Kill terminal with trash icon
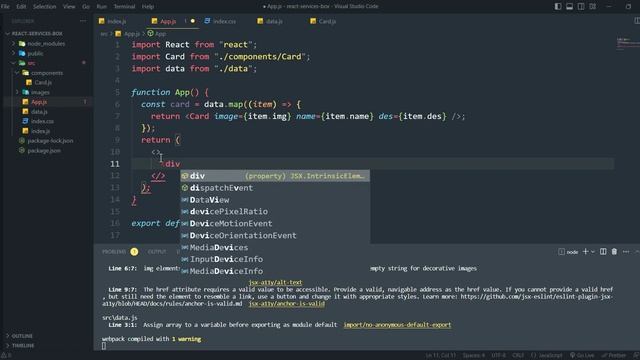The image size is (640, 360). point(614,252)
